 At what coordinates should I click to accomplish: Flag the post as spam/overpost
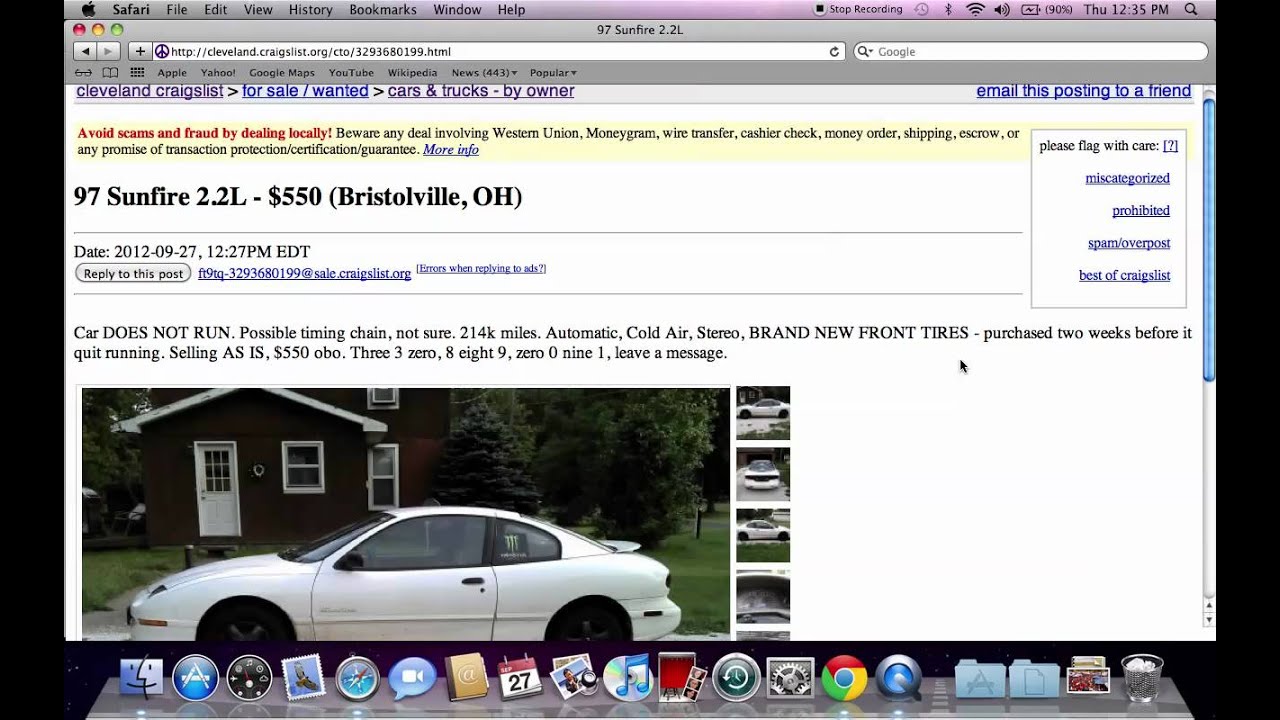[1129, 243]
